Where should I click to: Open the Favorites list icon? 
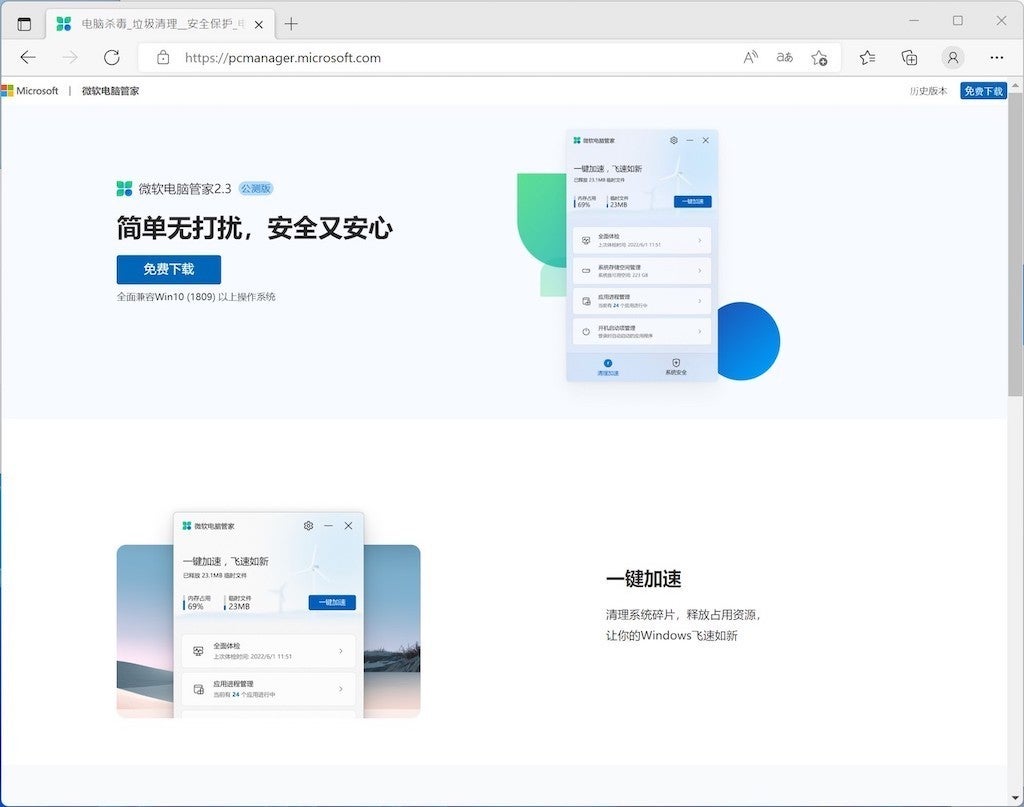point(867,57)
